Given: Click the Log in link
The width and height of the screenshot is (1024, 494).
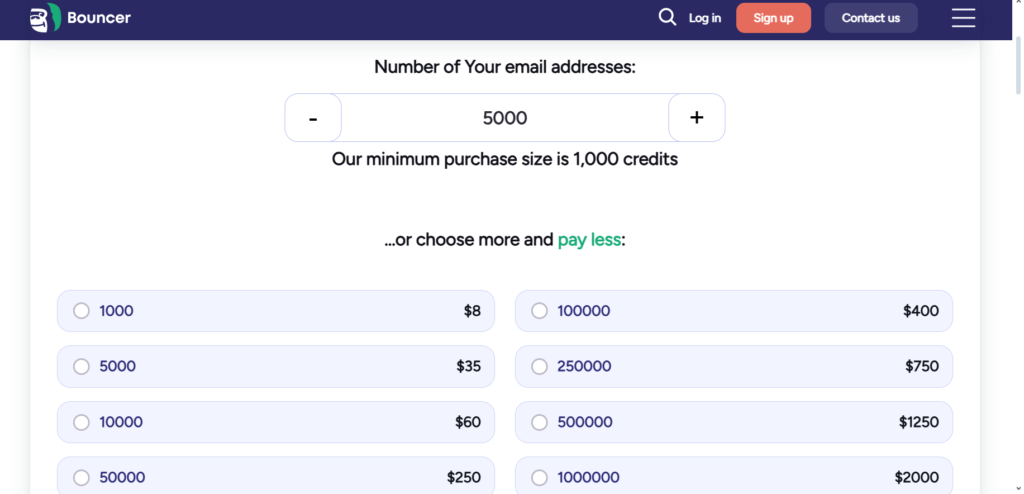Looking at the screenshot, I should 705,18.
